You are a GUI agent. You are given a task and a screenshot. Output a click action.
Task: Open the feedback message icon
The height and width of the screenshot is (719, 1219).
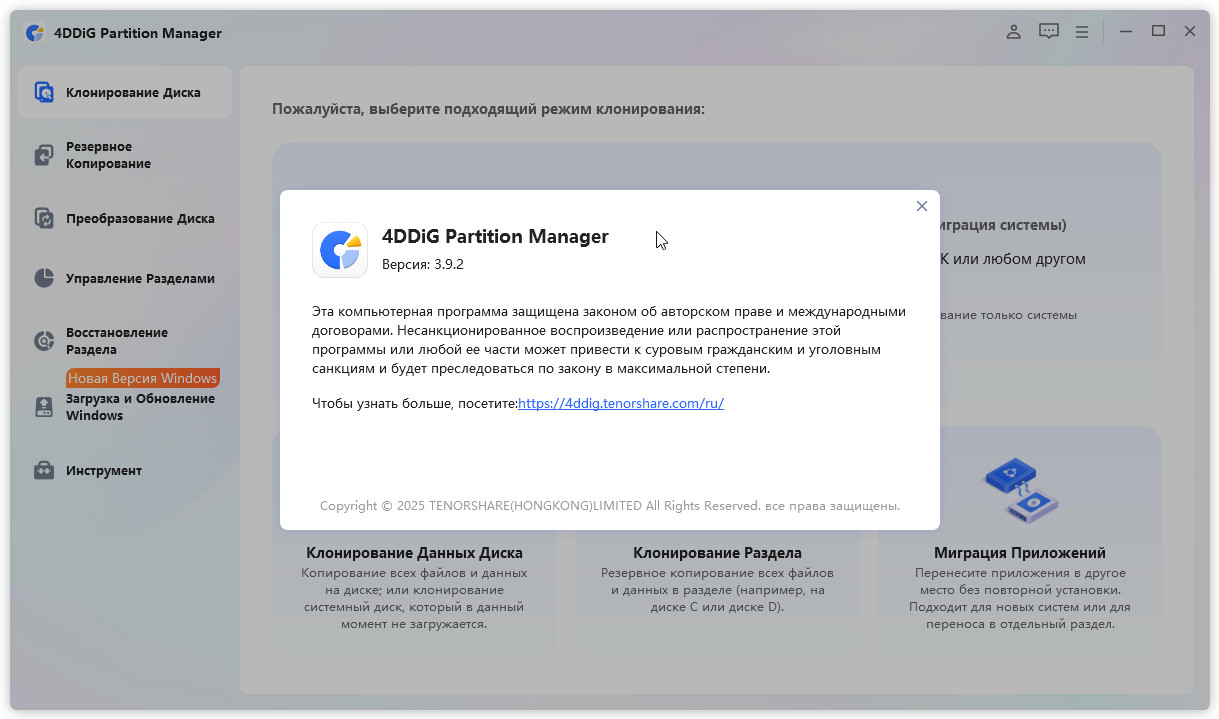[x=1048, y=32]
